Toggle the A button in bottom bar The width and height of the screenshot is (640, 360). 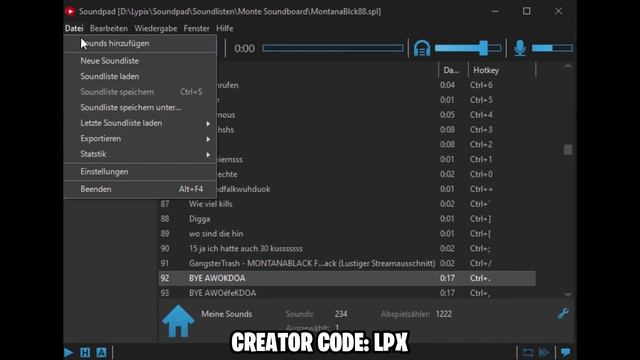101,353
